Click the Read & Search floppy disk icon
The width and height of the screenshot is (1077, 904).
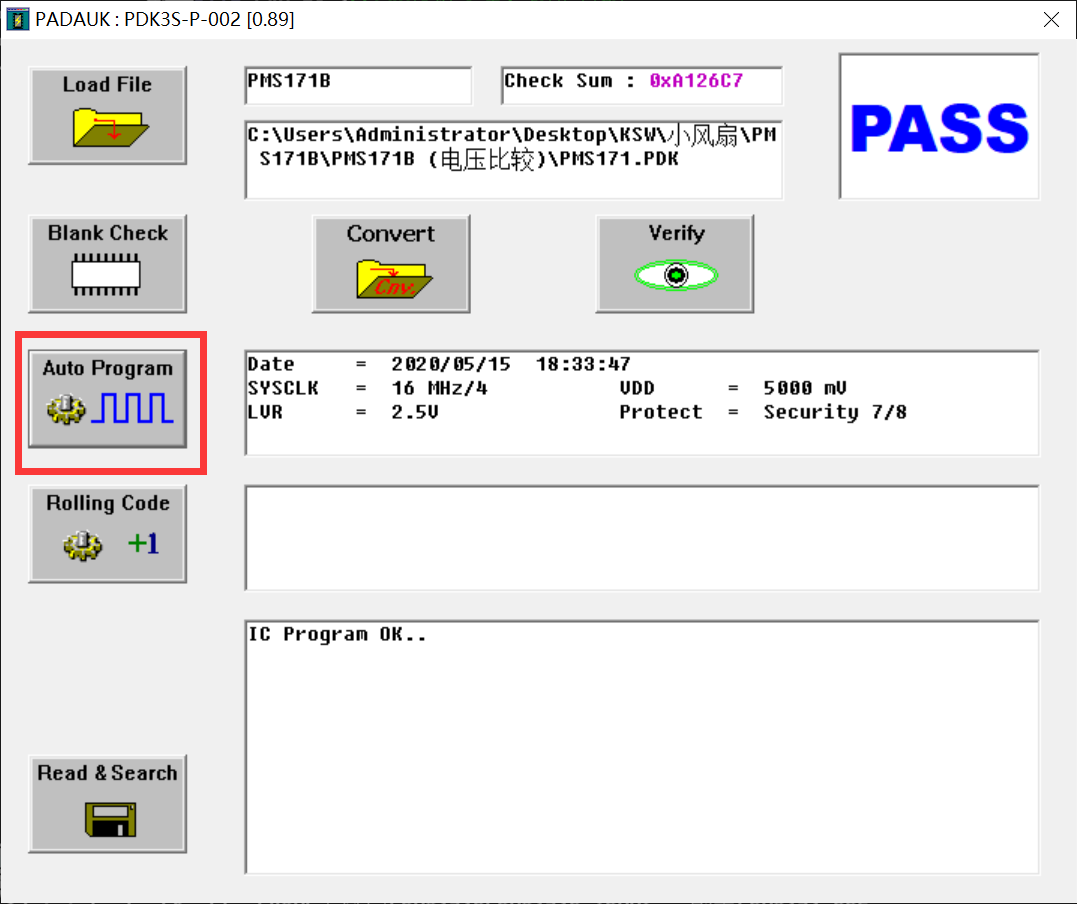click(x=111, y=819)
